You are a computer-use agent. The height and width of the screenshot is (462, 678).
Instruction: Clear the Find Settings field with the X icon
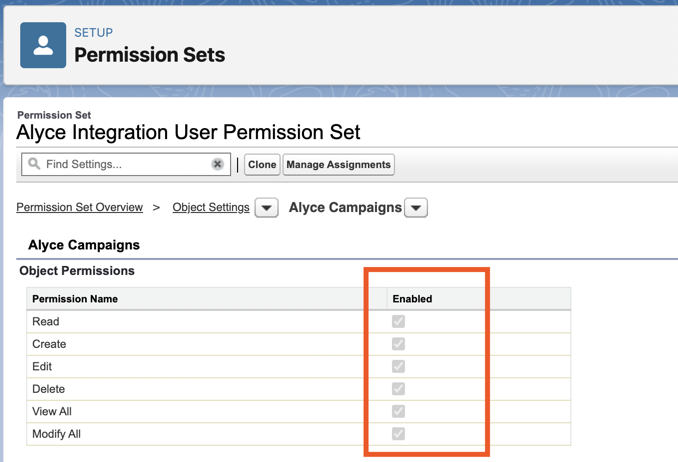pos(217,164)
